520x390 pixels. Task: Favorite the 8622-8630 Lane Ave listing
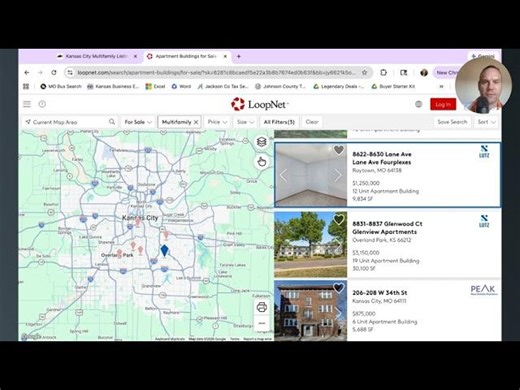(x=339, y=150)
